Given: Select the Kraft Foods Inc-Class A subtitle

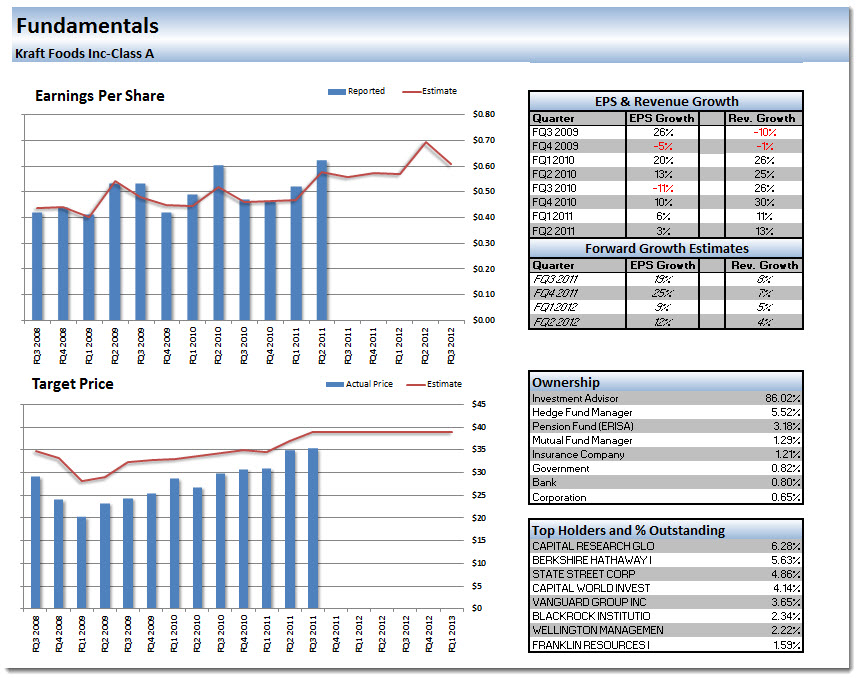Looking at the screenshot, I should click(x=84, y=54).
